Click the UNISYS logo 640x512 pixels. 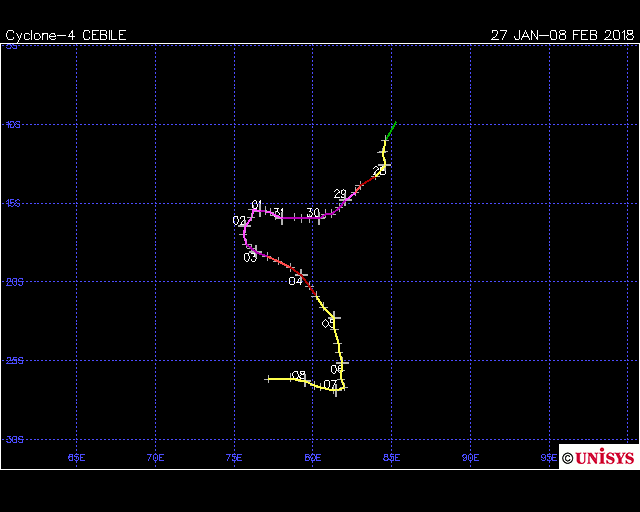tap(598, 457)
